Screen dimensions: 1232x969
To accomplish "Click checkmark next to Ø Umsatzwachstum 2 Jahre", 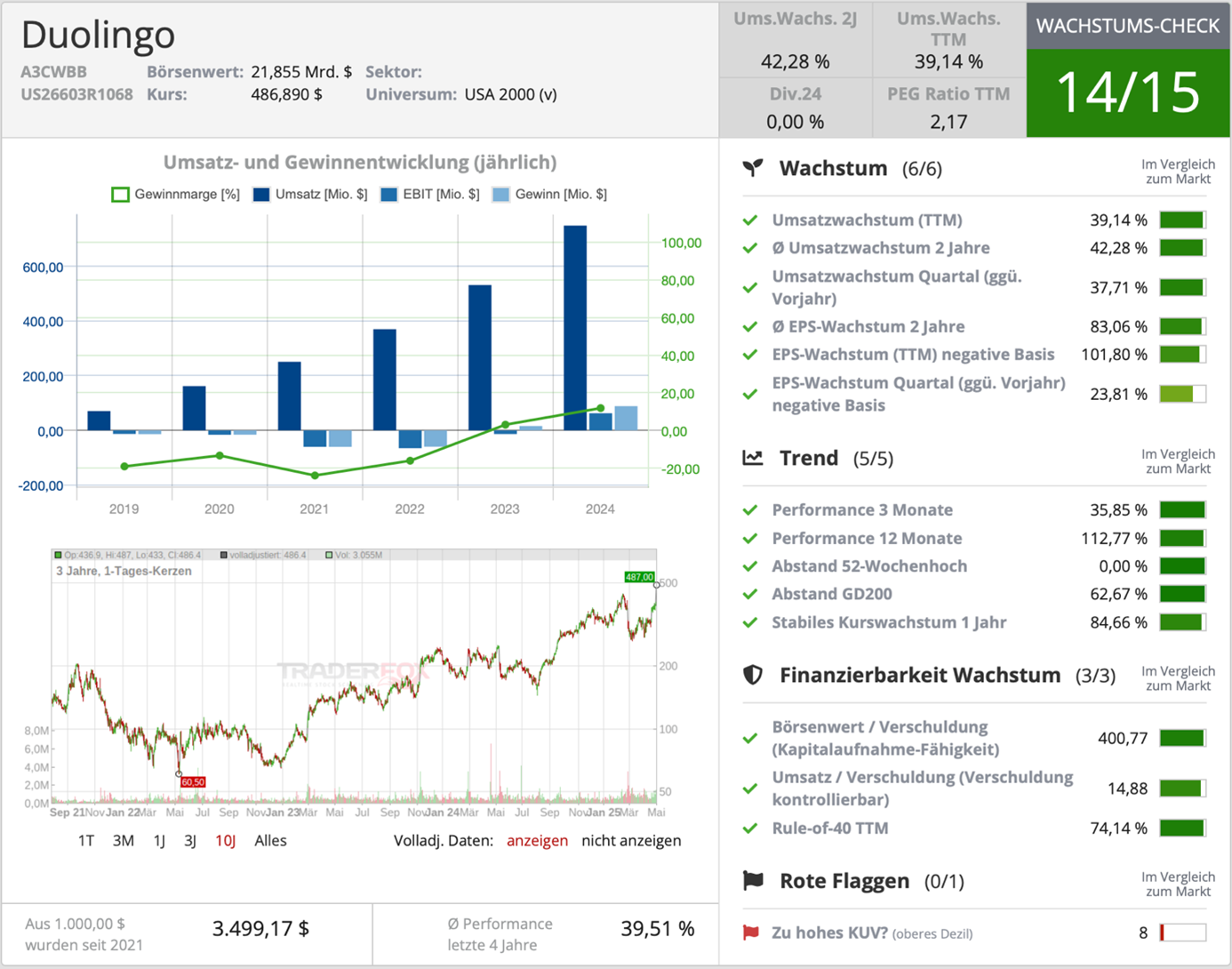I will 750,248.
